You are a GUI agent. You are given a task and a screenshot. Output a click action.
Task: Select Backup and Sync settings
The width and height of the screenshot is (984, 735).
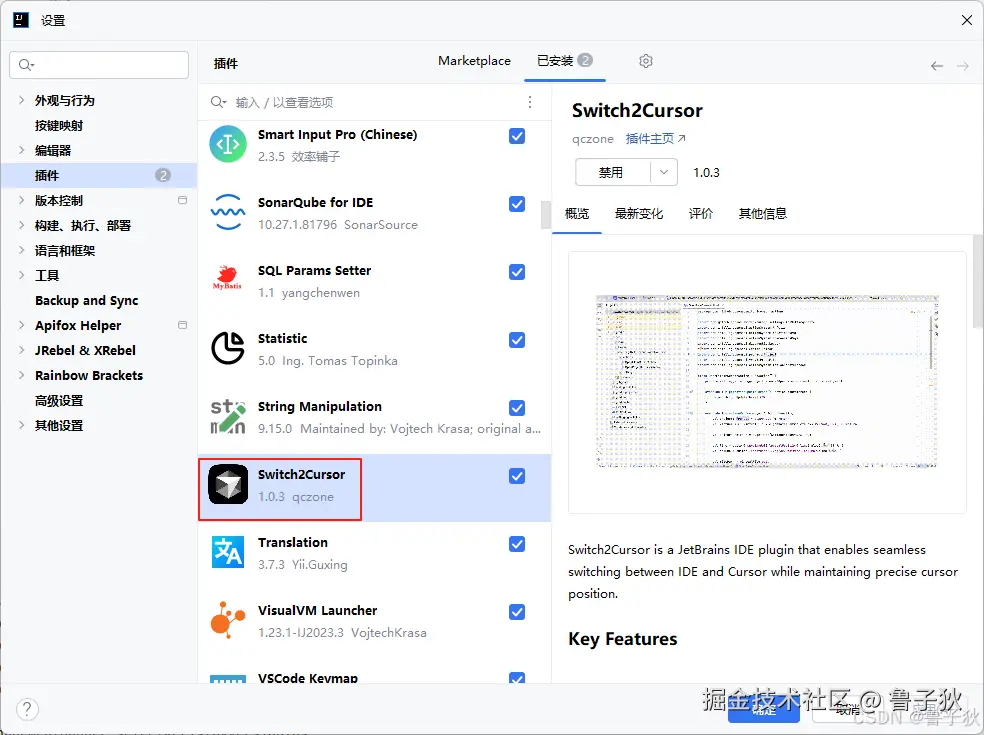[x=87, y=301]
